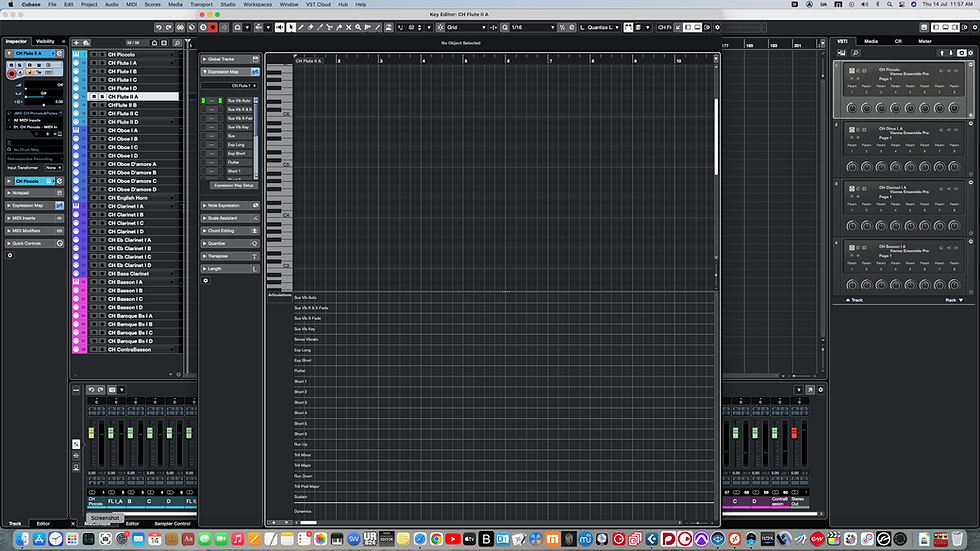Toggle Expression Map activate button in Inspector

59,206
